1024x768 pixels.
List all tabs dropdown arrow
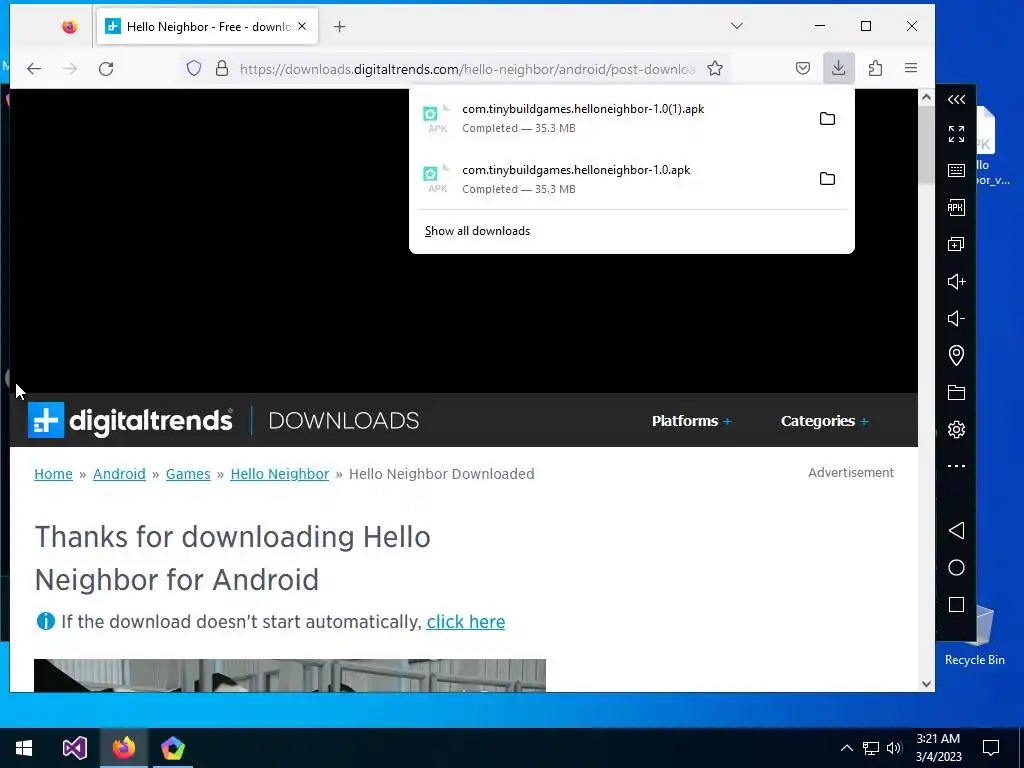[737, 26]
